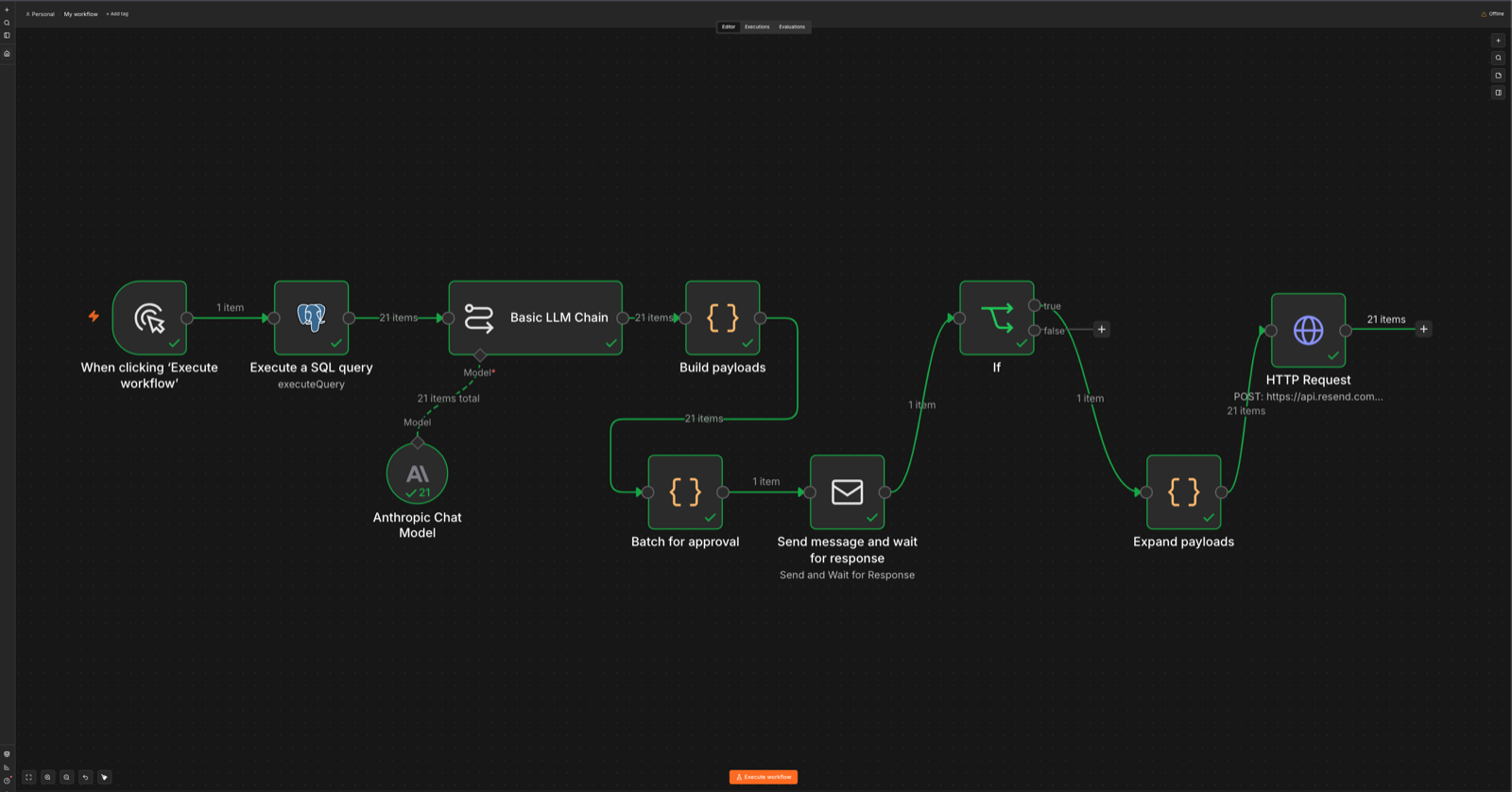Add a node with canvas plus button
1512x792 pixels.
pyautogui.click(x=1498, y=41)
